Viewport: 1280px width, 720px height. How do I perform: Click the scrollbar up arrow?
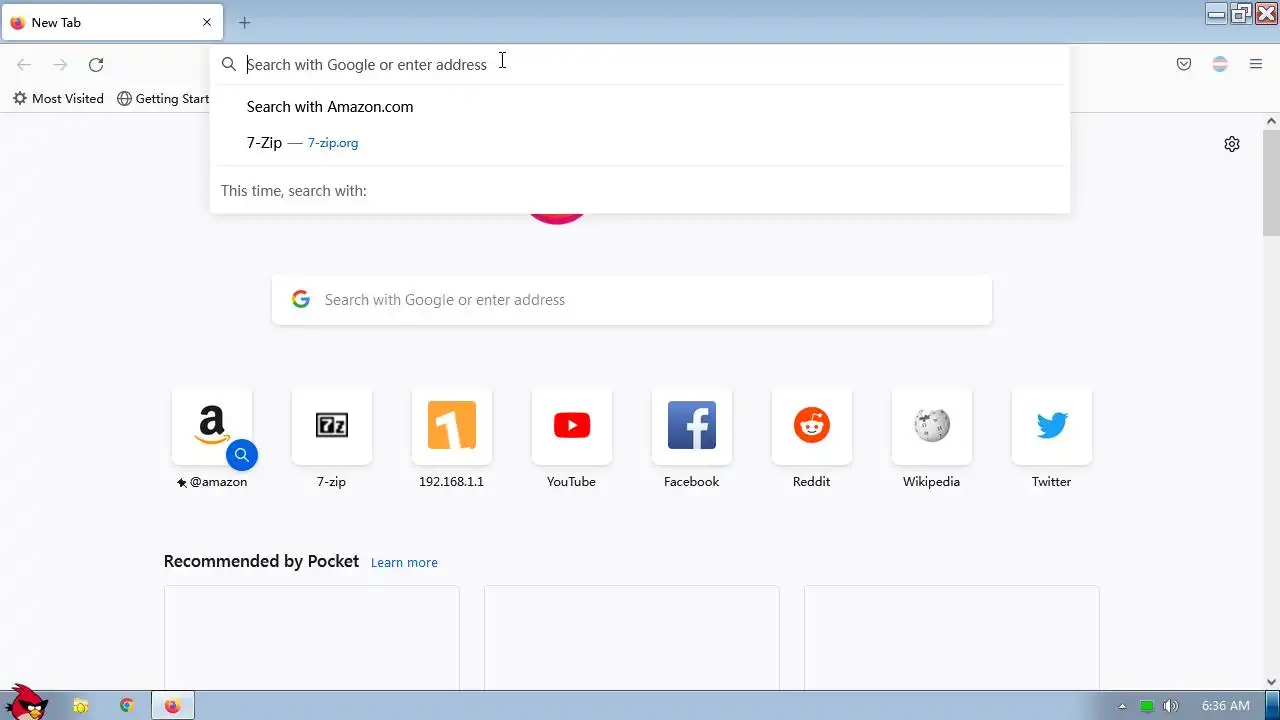coord(1271,121)
